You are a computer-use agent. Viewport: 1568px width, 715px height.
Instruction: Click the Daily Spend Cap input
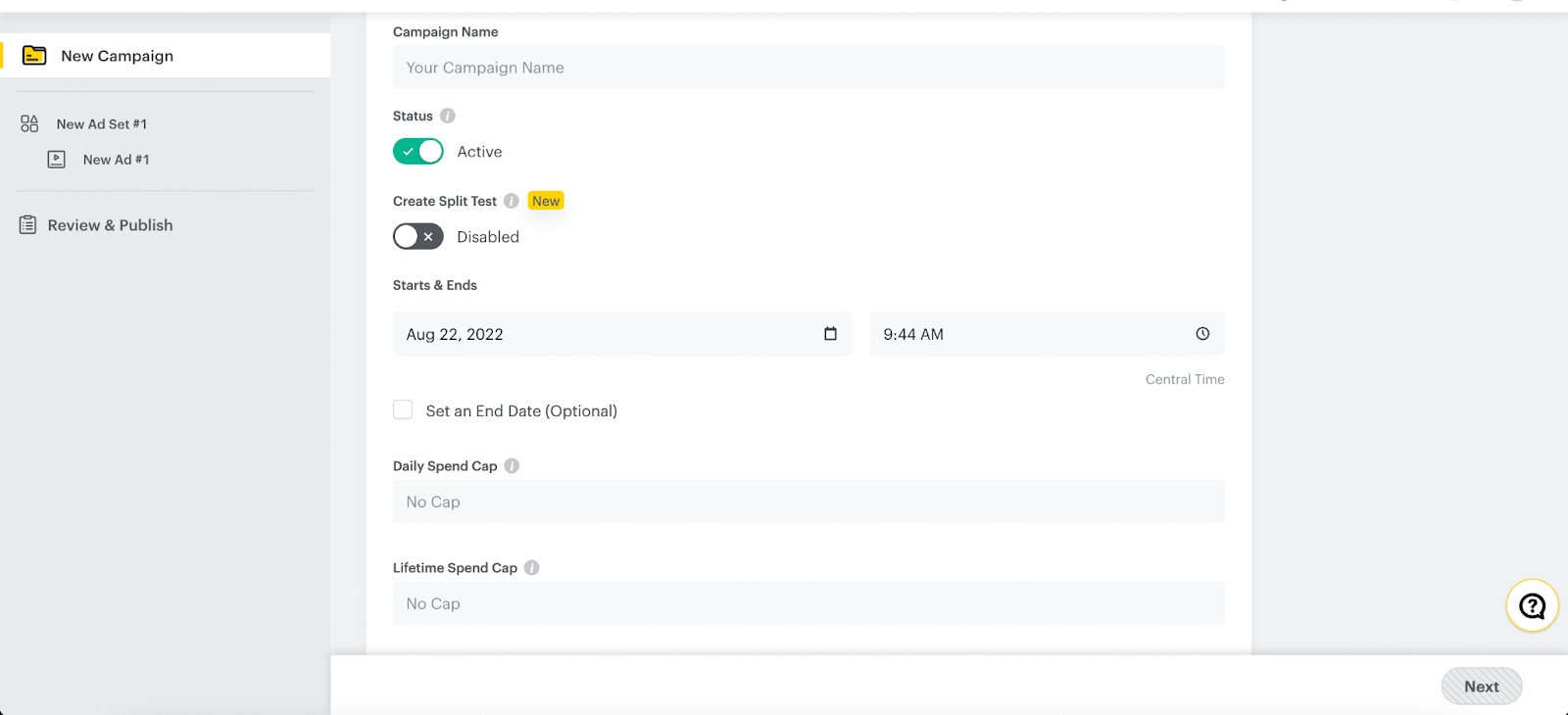808,501
